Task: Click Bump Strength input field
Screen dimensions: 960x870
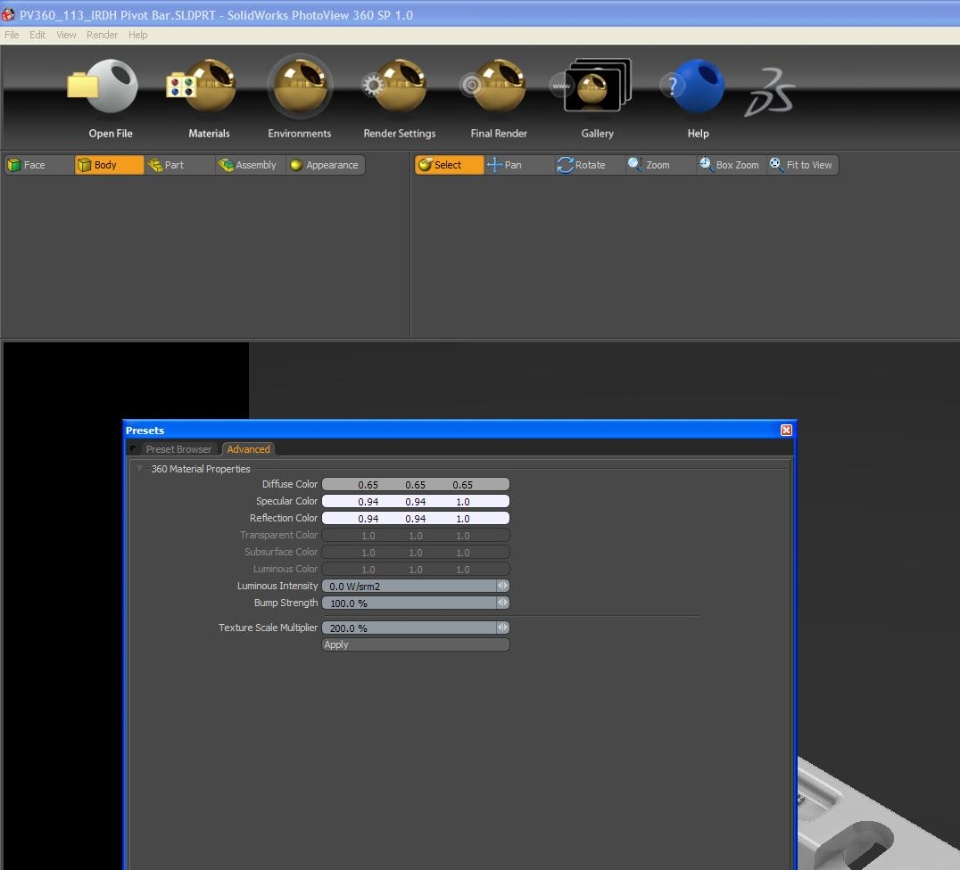Action: coord(409,603)
